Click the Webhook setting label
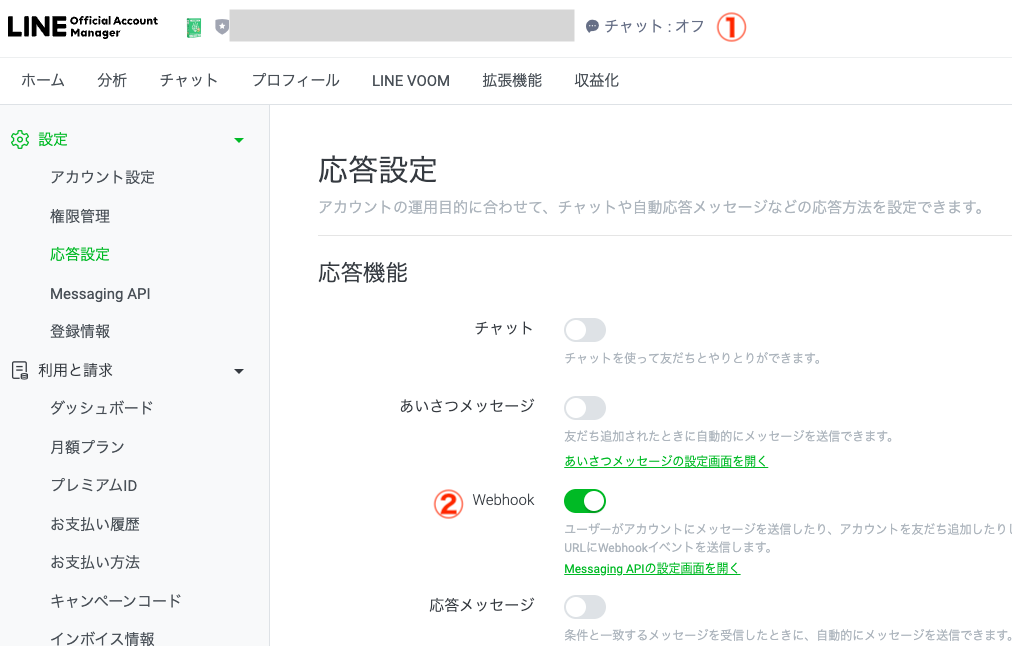The width and height of the screenshot is (1012, 646). coord(503,500)
